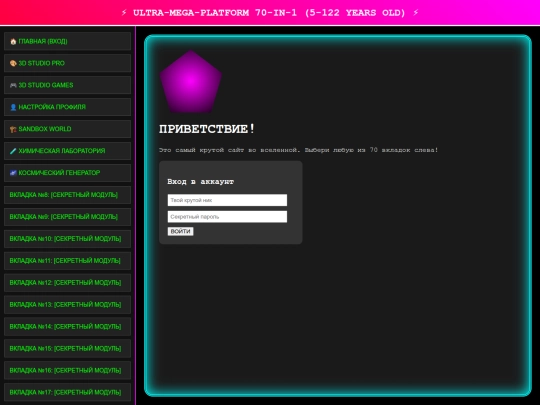Choose ВКЛАДКА №15 secret module
Screen dimensions: 540x405
pyautogui.click(x=68, y=349)
